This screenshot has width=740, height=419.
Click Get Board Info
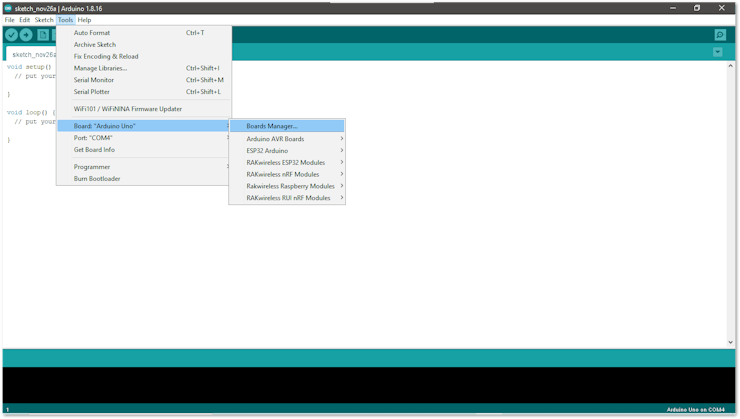pos(144,150)
